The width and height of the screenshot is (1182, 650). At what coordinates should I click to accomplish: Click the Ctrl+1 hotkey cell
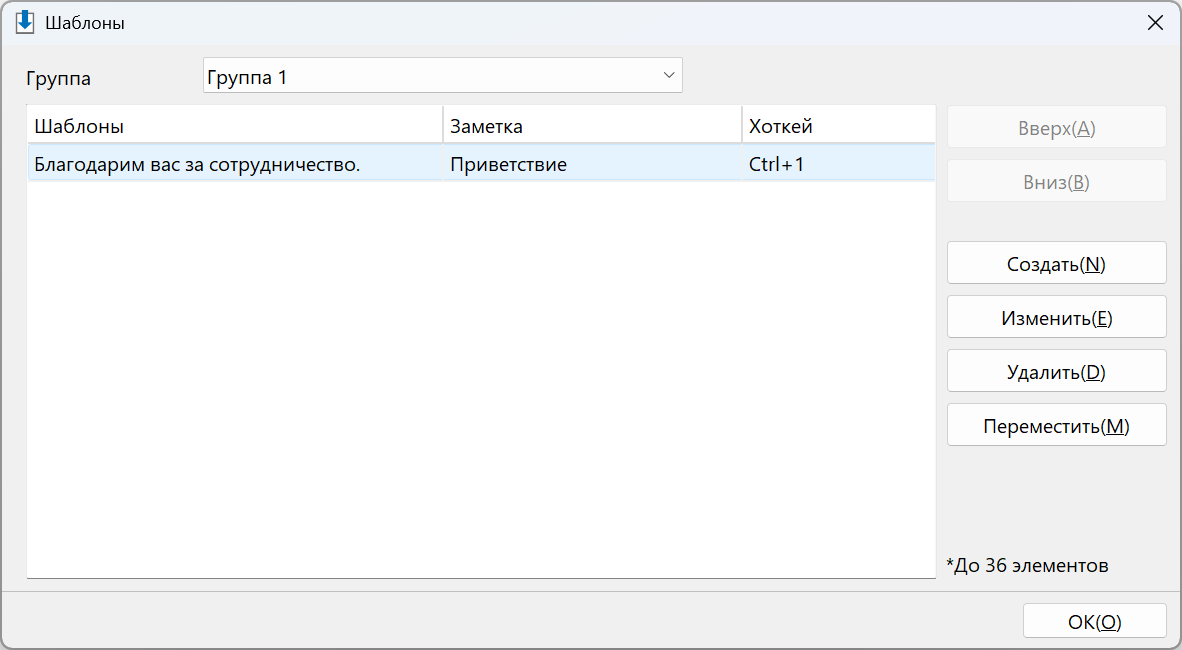(776, 164)
